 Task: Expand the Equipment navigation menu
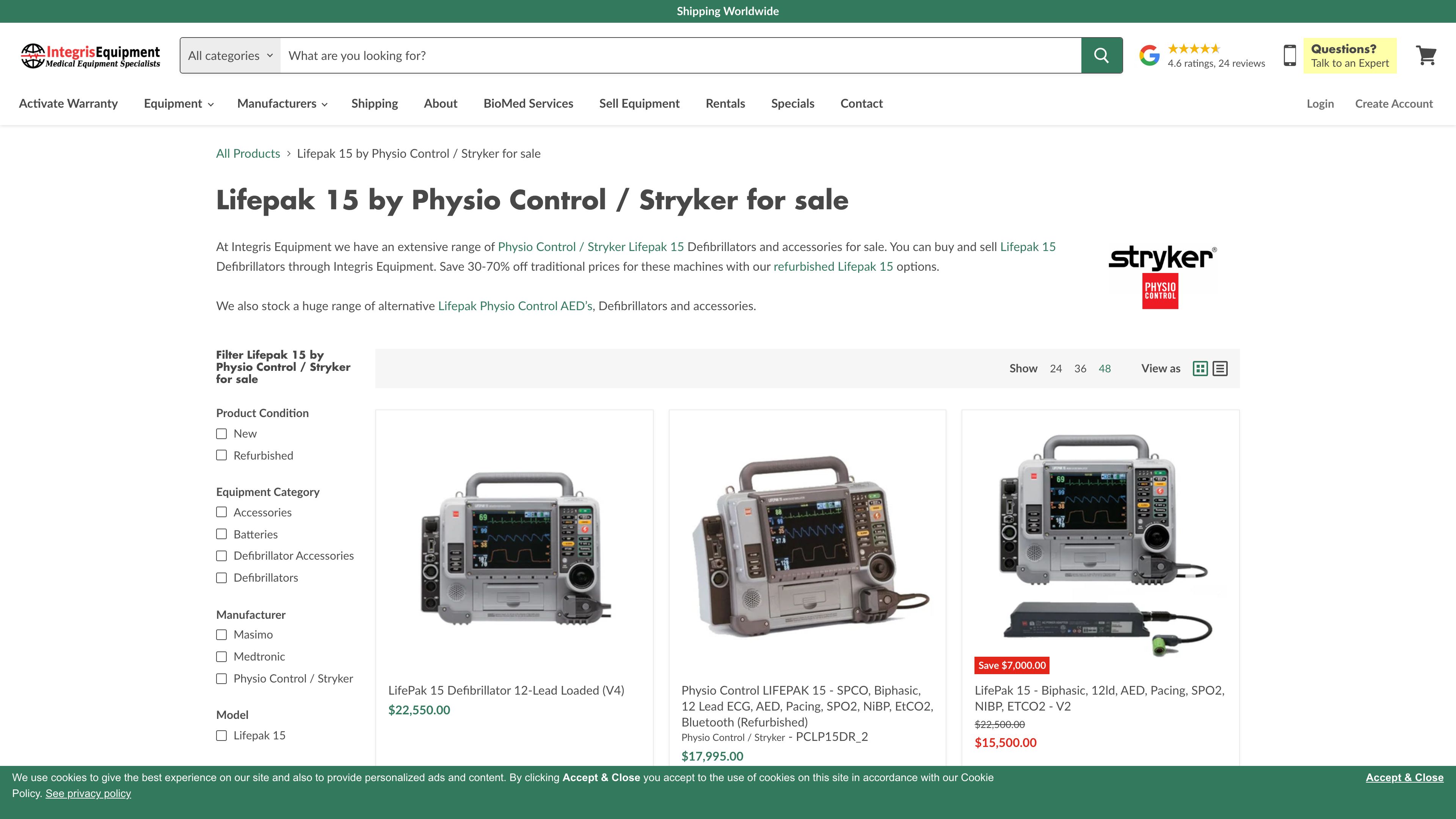(179, 104)
